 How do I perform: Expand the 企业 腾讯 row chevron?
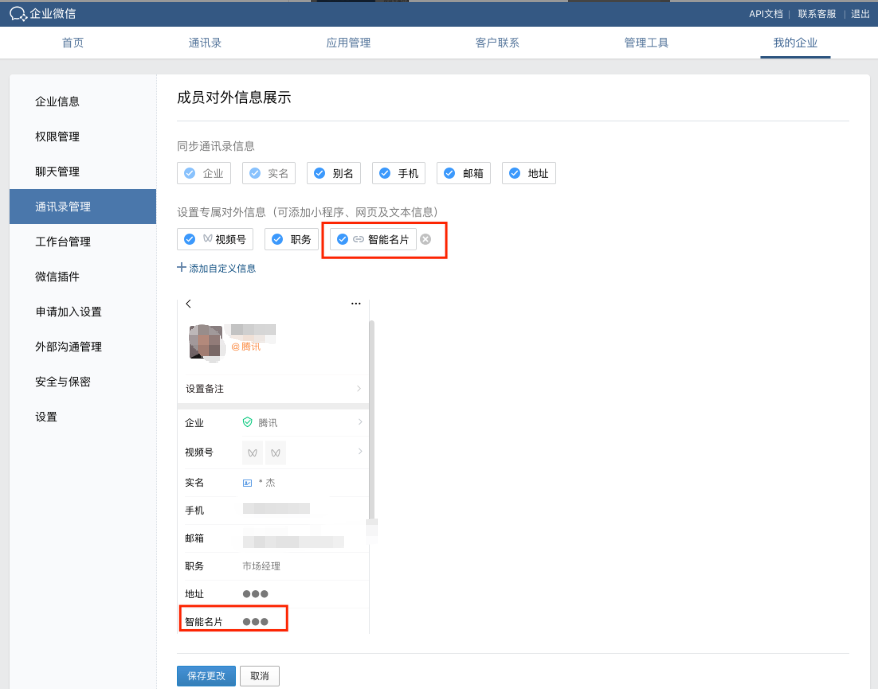click(360, 422)
